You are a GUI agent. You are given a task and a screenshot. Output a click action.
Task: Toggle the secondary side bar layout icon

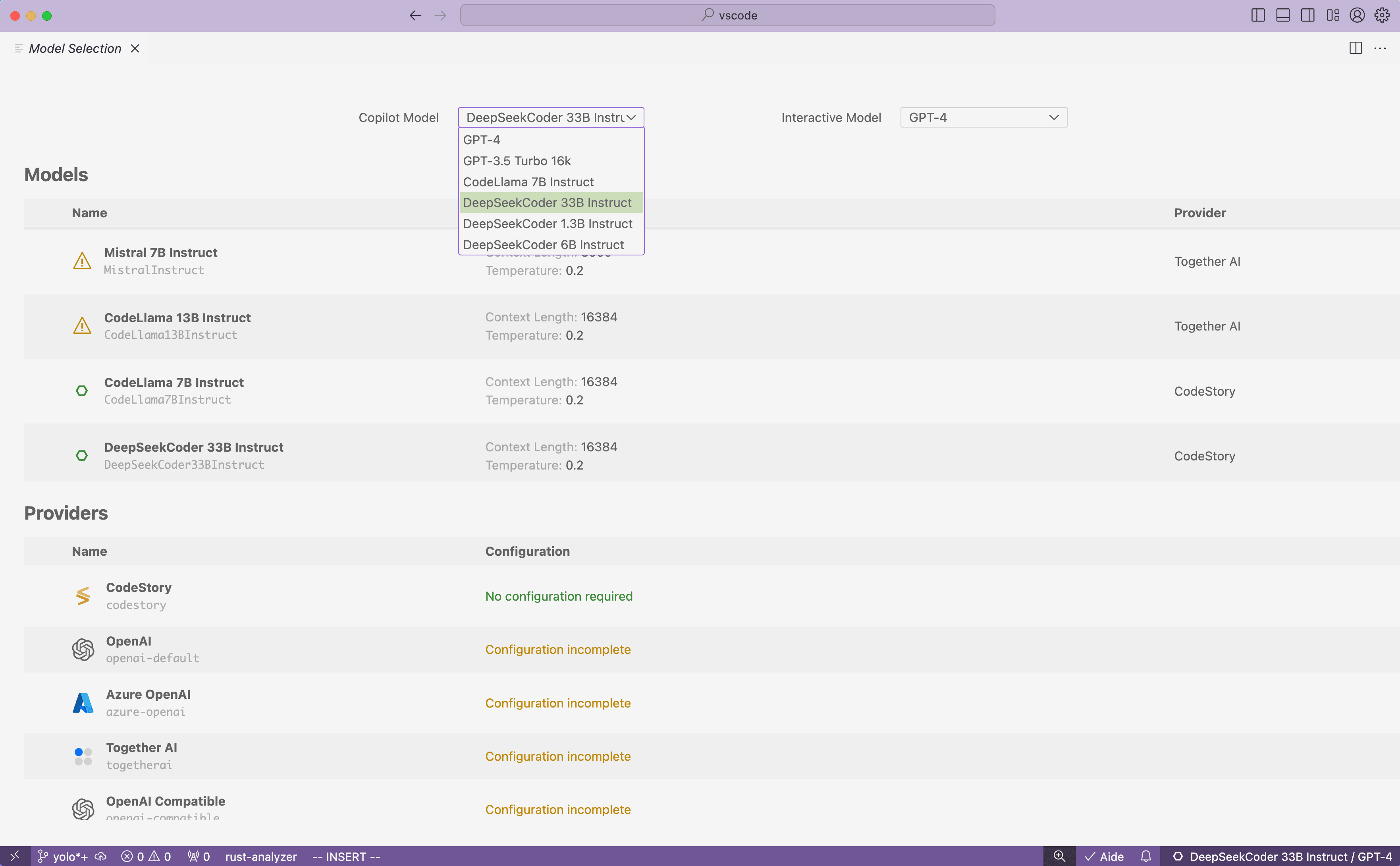(1308, 15)
